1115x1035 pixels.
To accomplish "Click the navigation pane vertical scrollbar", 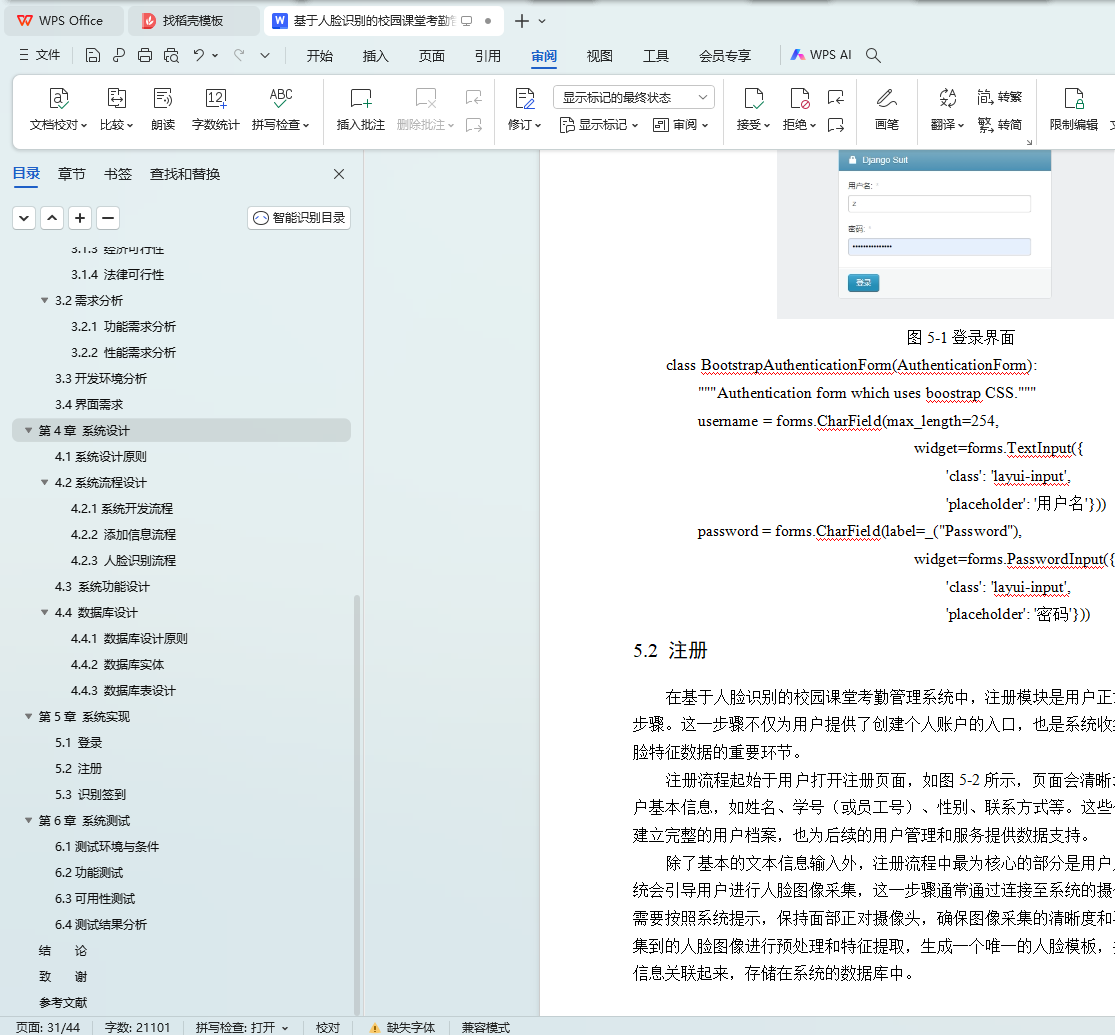I will (x=357, y=804).
